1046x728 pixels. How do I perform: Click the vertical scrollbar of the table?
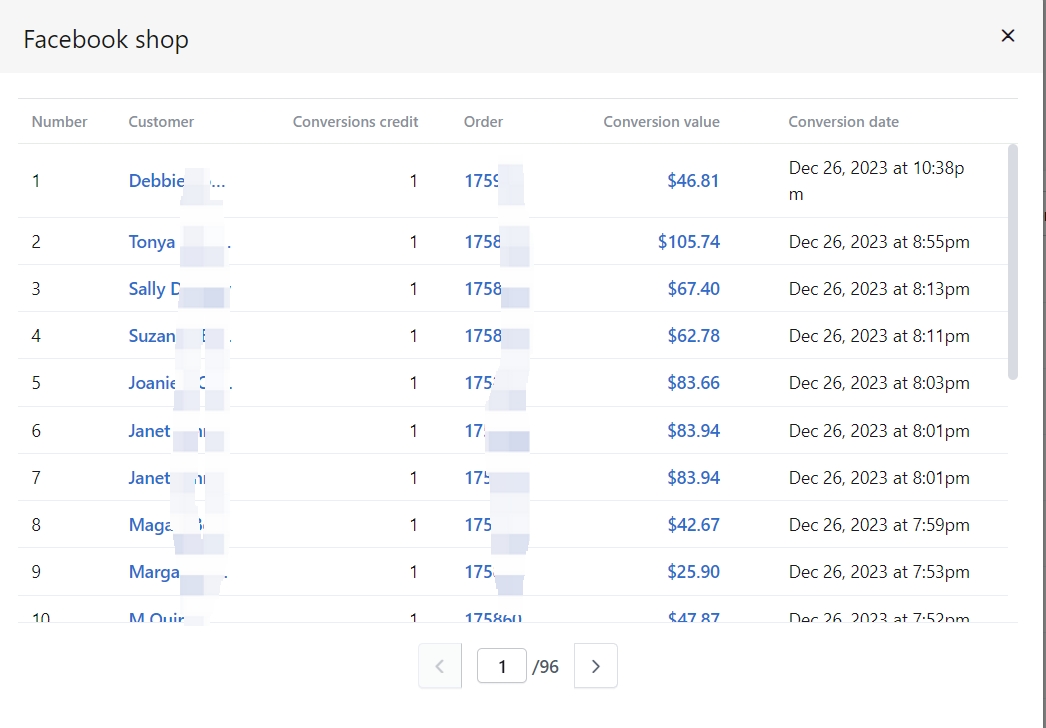1013,262
